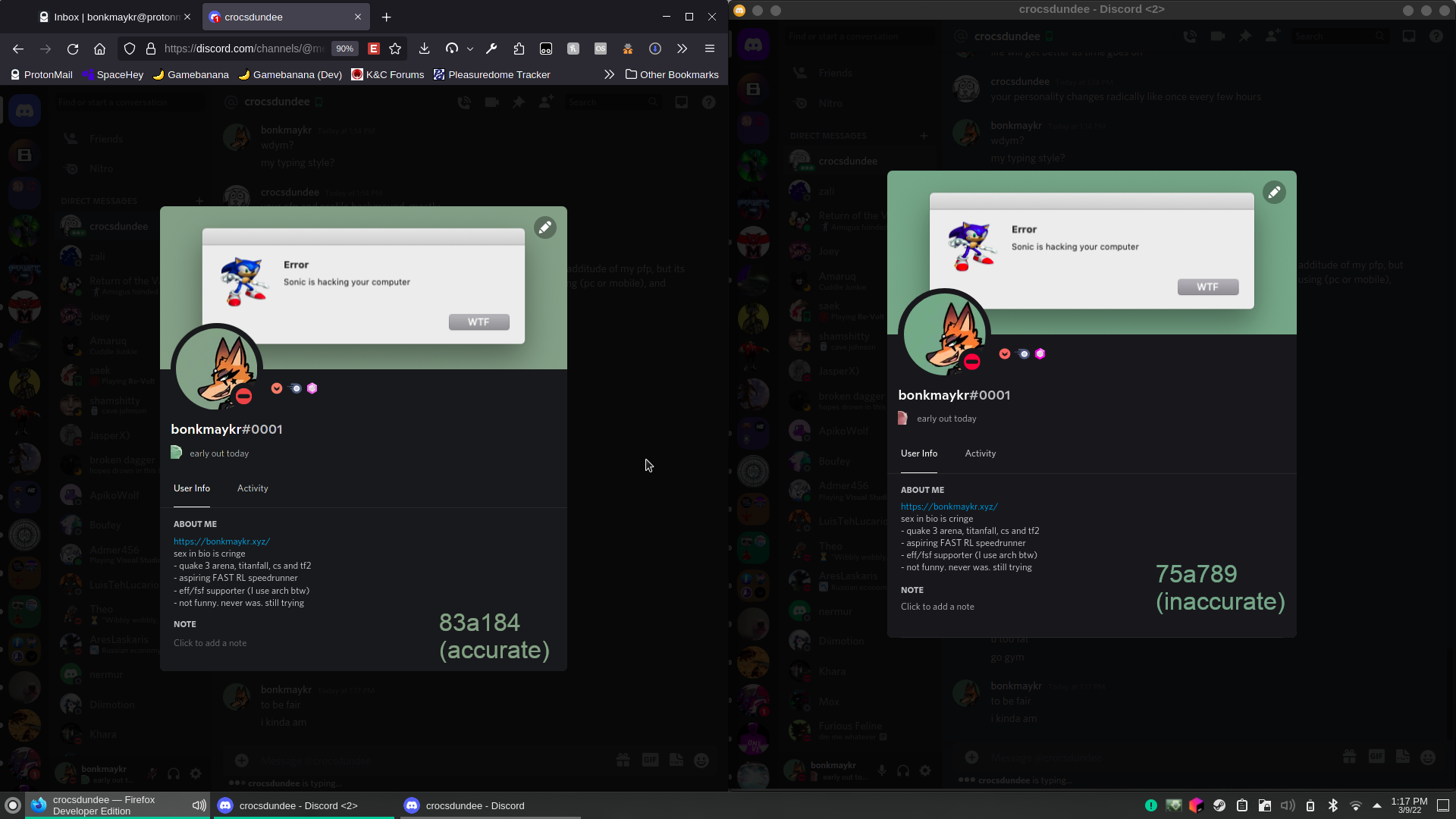Click the Discord home icon in Firefox
The width and height of the screenshot is (1456, 819).
[24, 111]
